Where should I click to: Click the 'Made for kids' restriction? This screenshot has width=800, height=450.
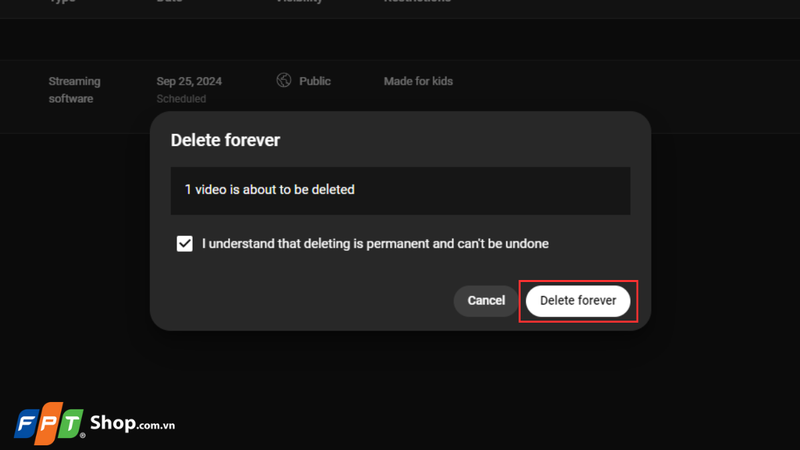pyautogui.click(x=418, y=81)
